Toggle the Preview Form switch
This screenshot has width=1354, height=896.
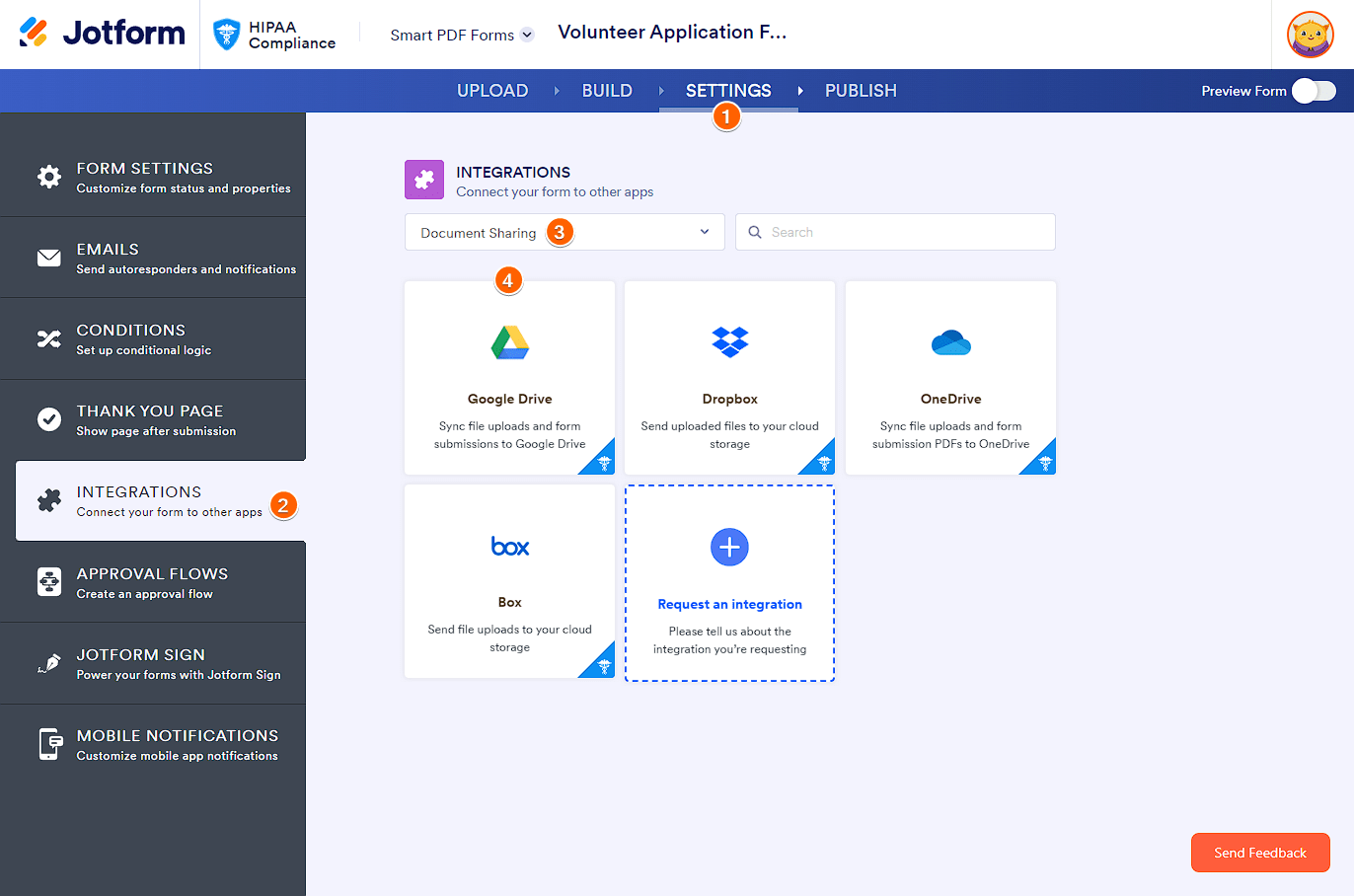coord(1314,91)
